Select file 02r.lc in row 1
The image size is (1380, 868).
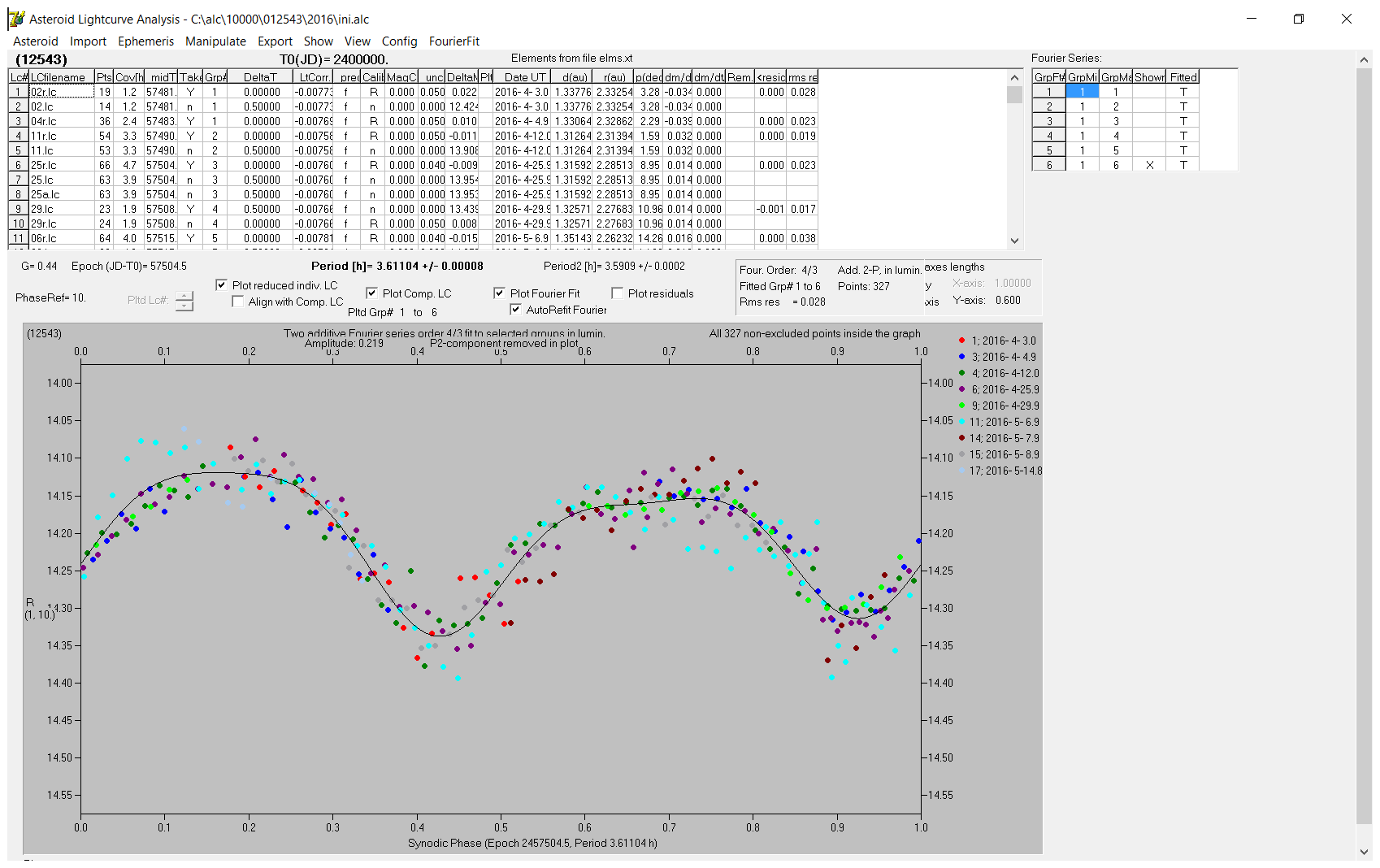tap(61, 92)
